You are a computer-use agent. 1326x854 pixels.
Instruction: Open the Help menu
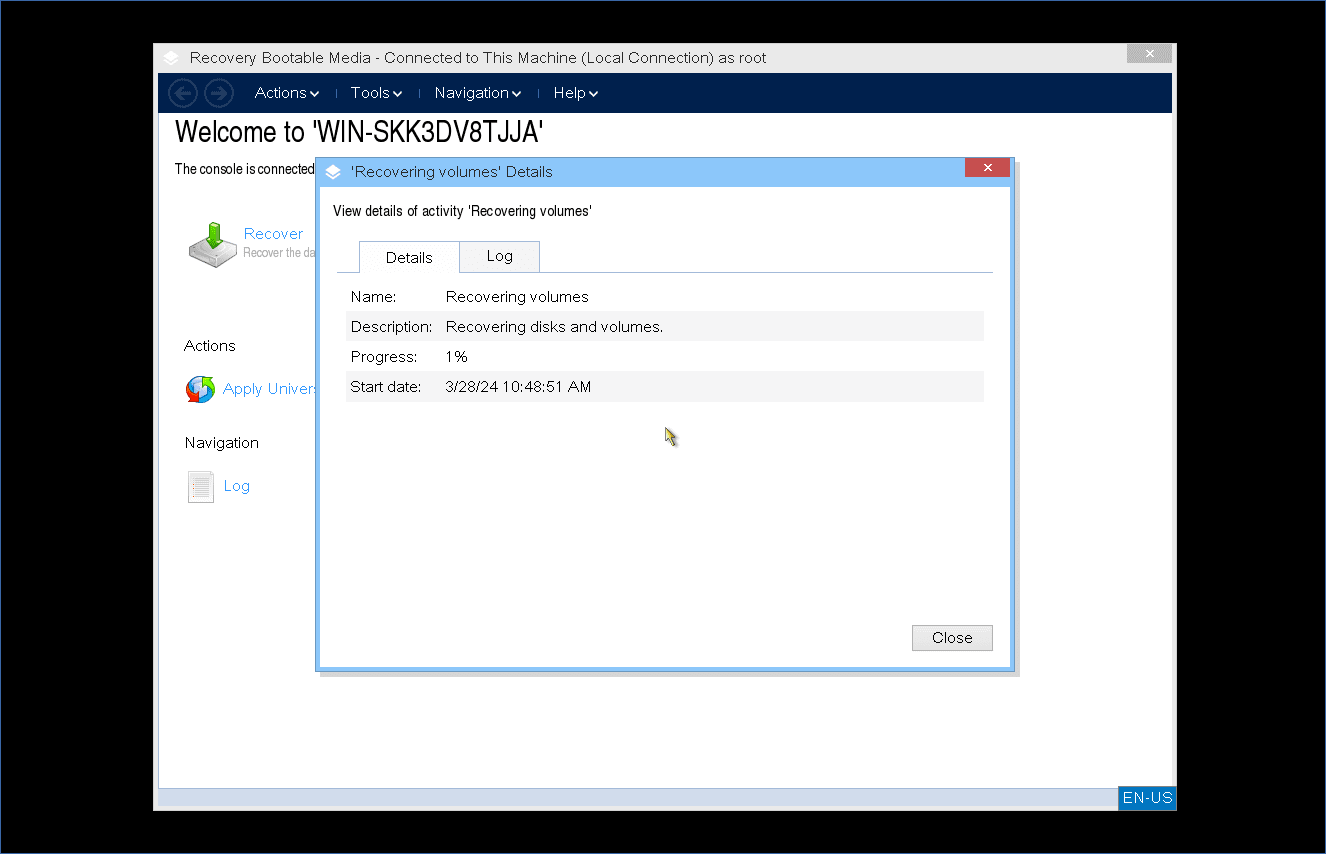point(575,93)
